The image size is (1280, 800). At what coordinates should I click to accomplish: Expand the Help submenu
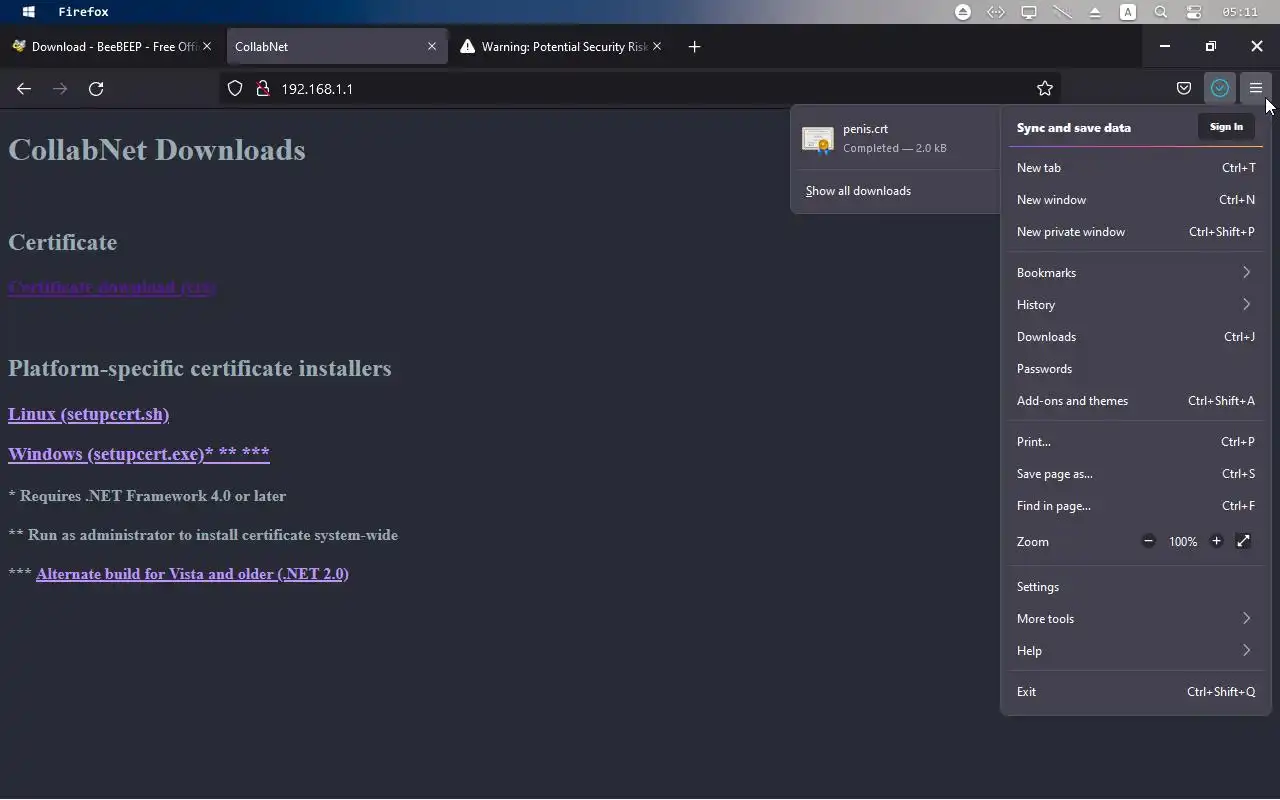click(x=1136, y=651)
